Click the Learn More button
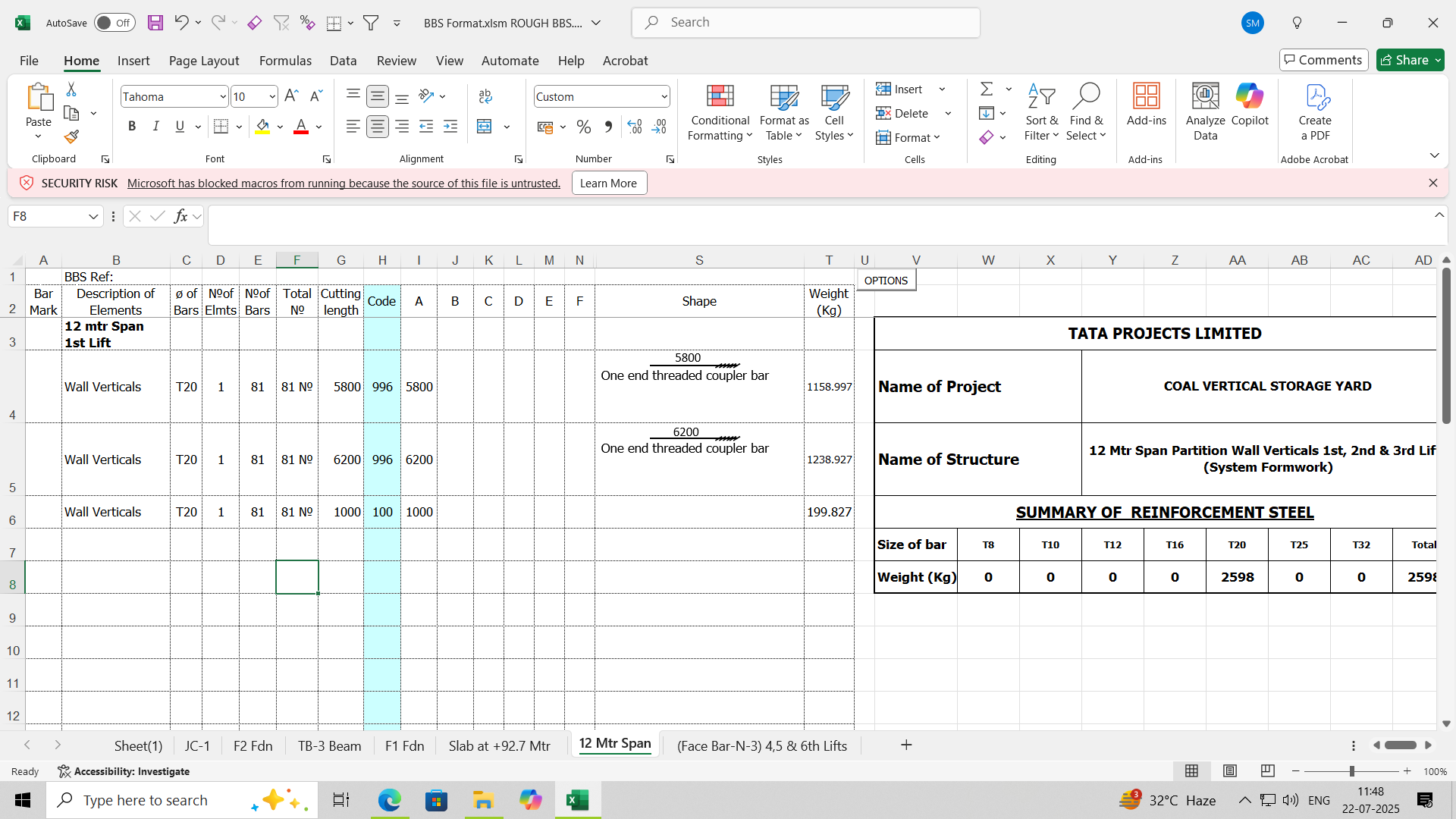Viewport: 1456px width, 819px height. click(608, 184)
